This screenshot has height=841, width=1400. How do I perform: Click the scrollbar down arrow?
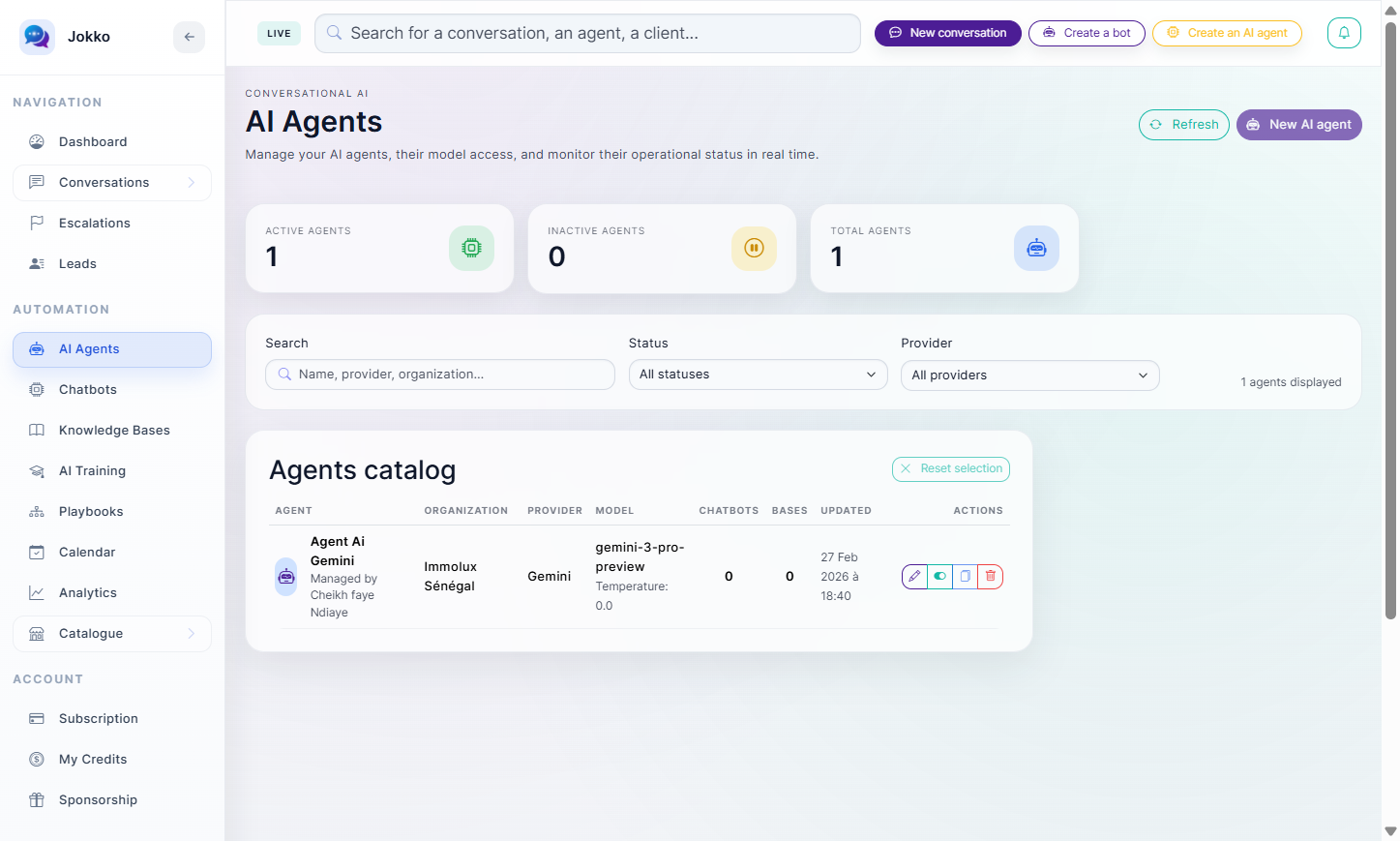pos(1390,831)
